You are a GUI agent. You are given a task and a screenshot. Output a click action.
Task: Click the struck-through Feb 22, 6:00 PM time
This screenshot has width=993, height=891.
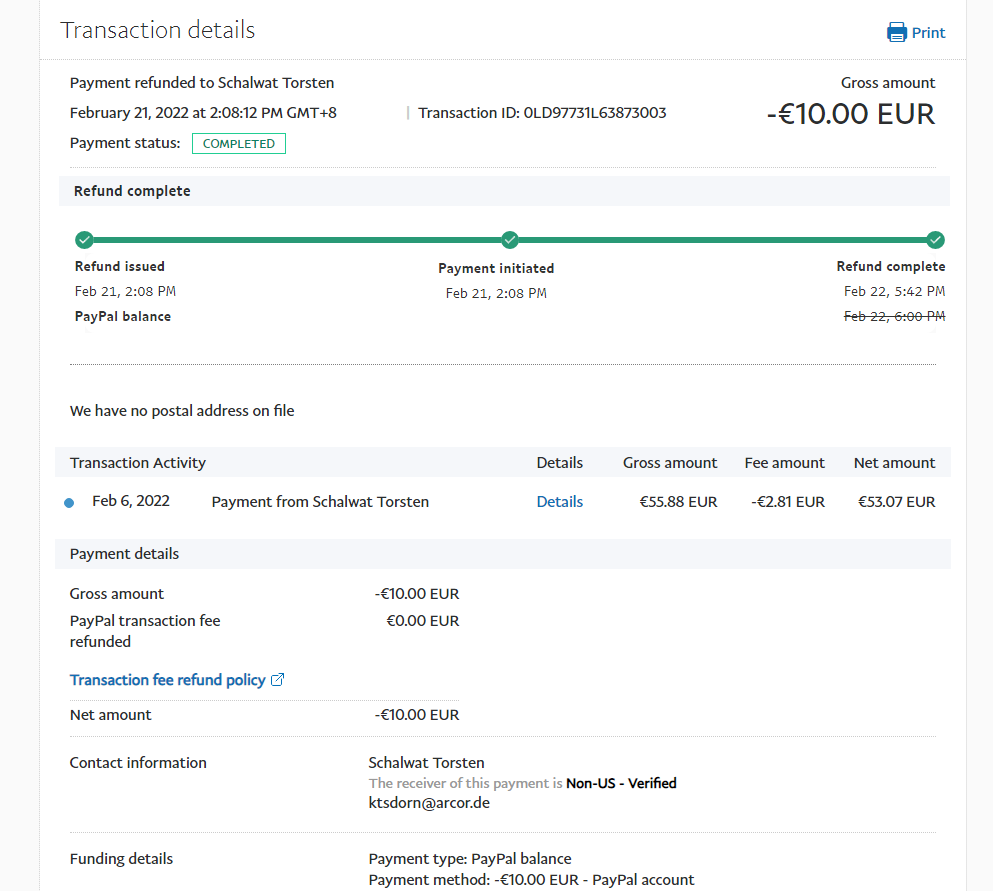(x=894, y=316)
